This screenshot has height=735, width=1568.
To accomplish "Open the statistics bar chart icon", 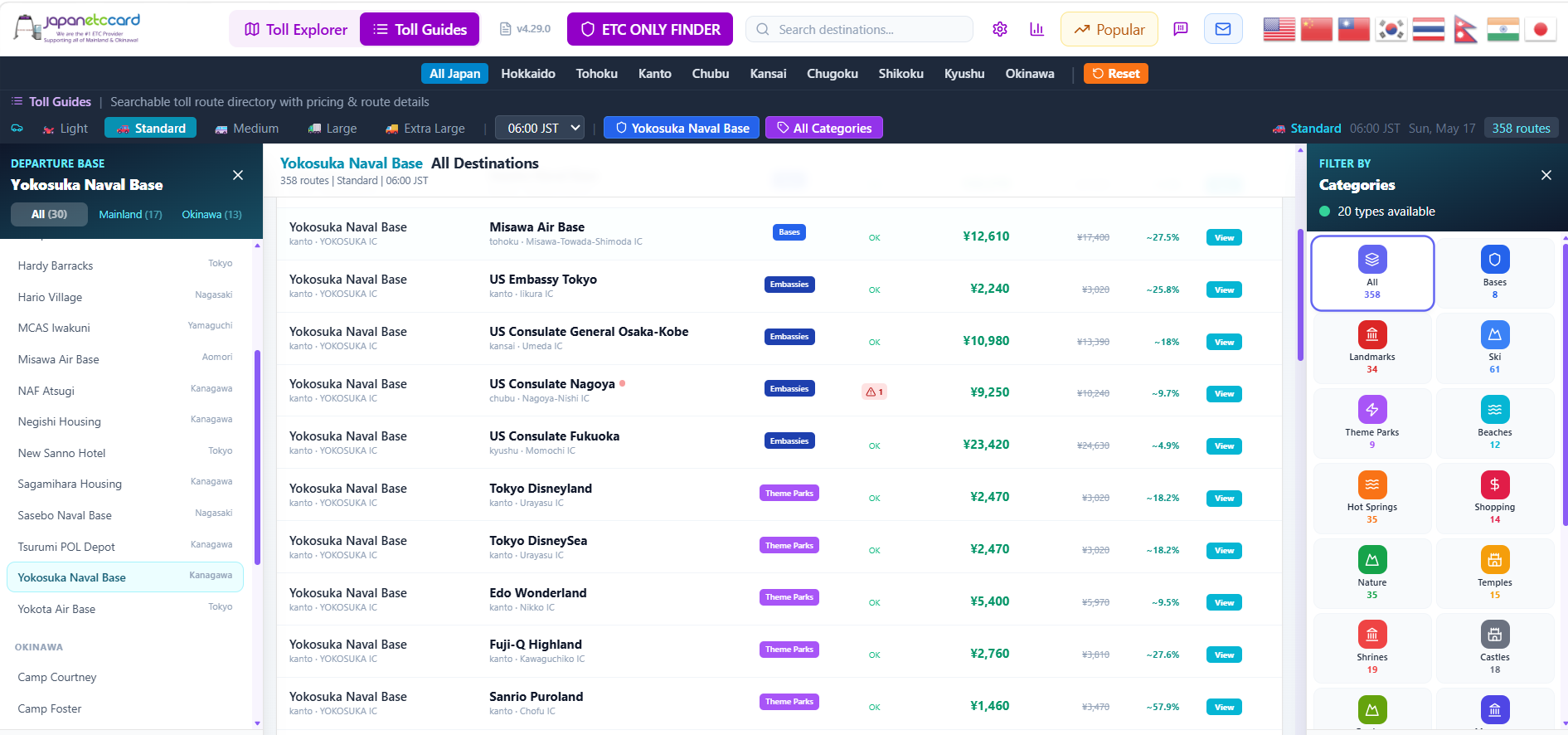I will tap(1036, 29).
